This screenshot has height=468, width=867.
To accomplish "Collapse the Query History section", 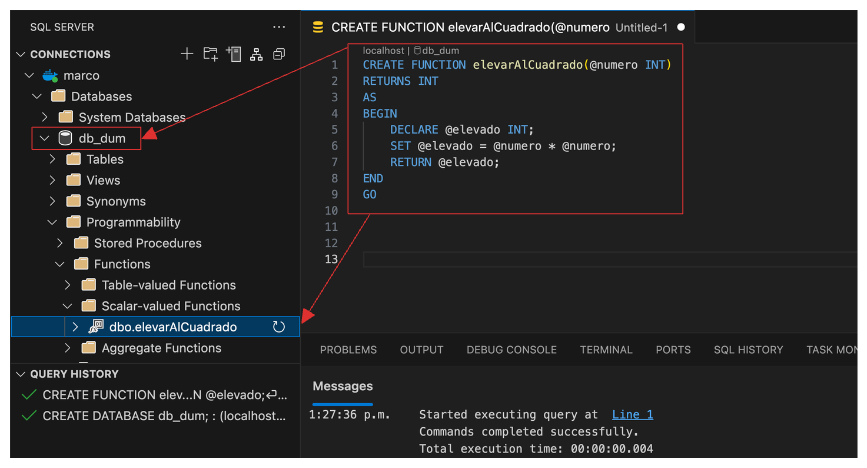I will click(x=21, y=374).
